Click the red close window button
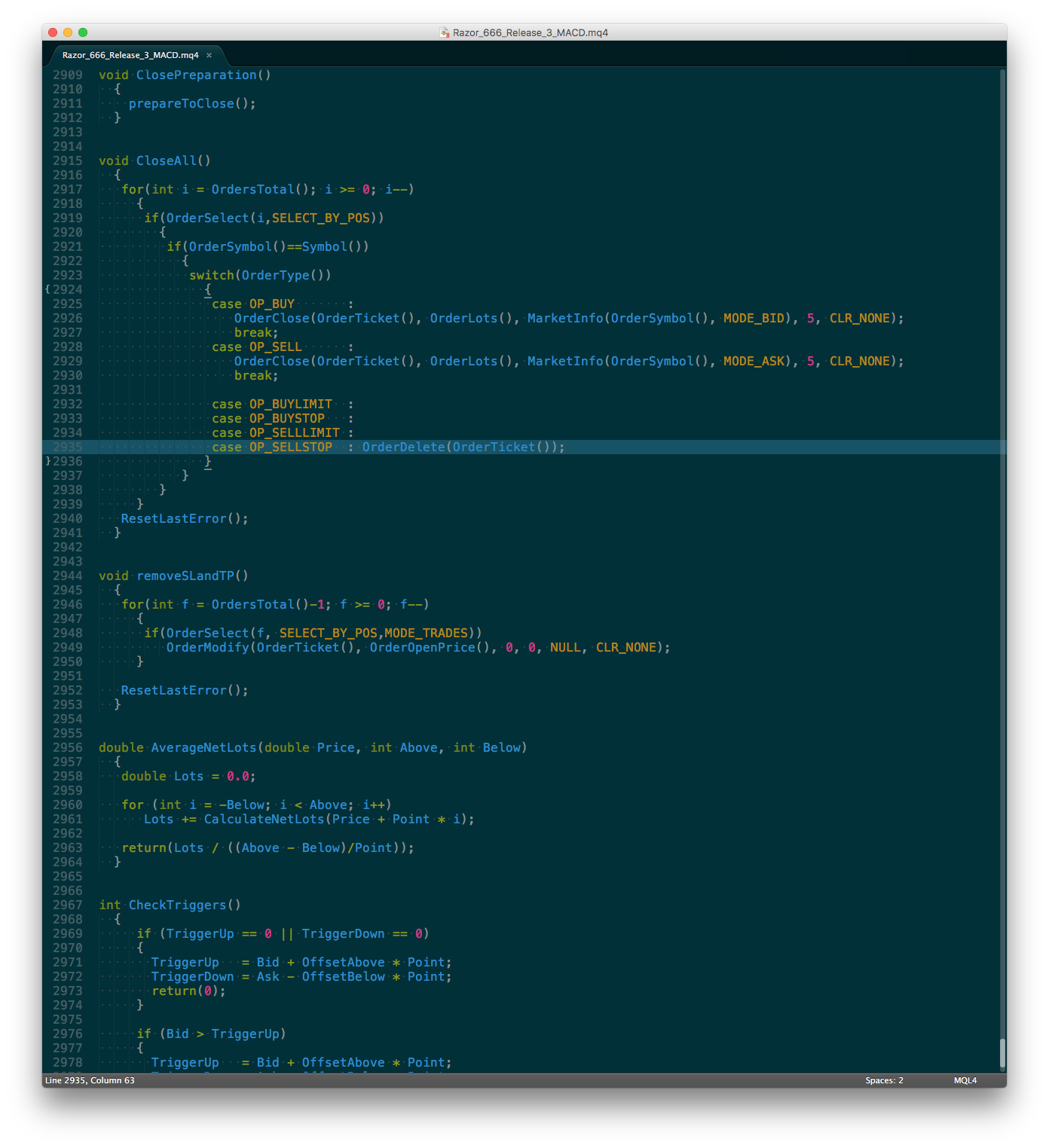This screenshot has width=1049, height=1148. (x=53, y=32)
